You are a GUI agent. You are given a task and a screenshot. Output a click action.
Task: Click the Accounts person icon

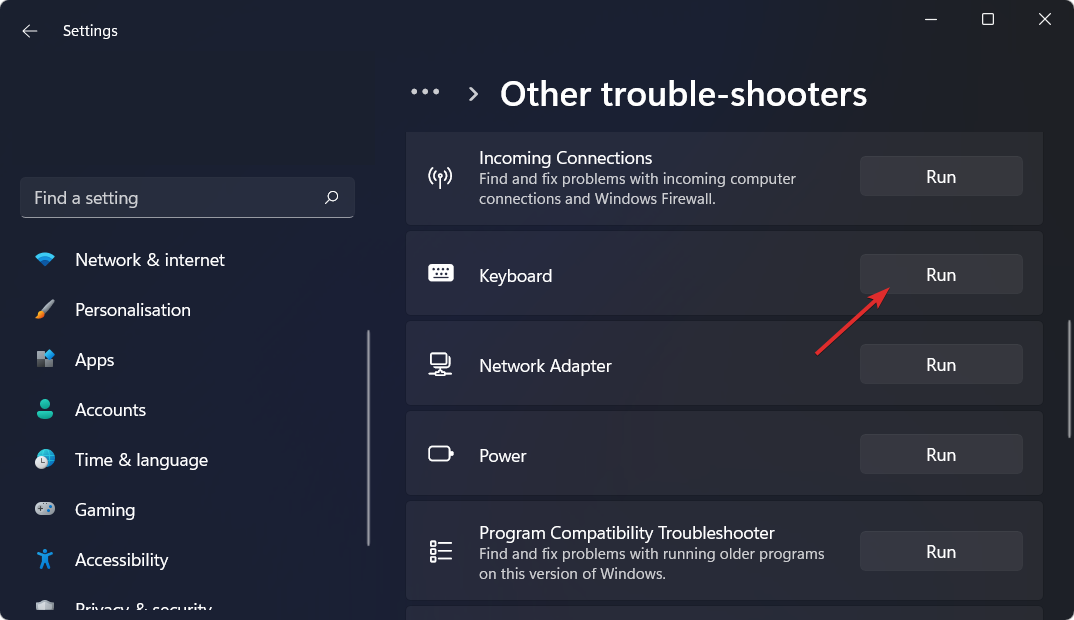[x=45, y=410]
